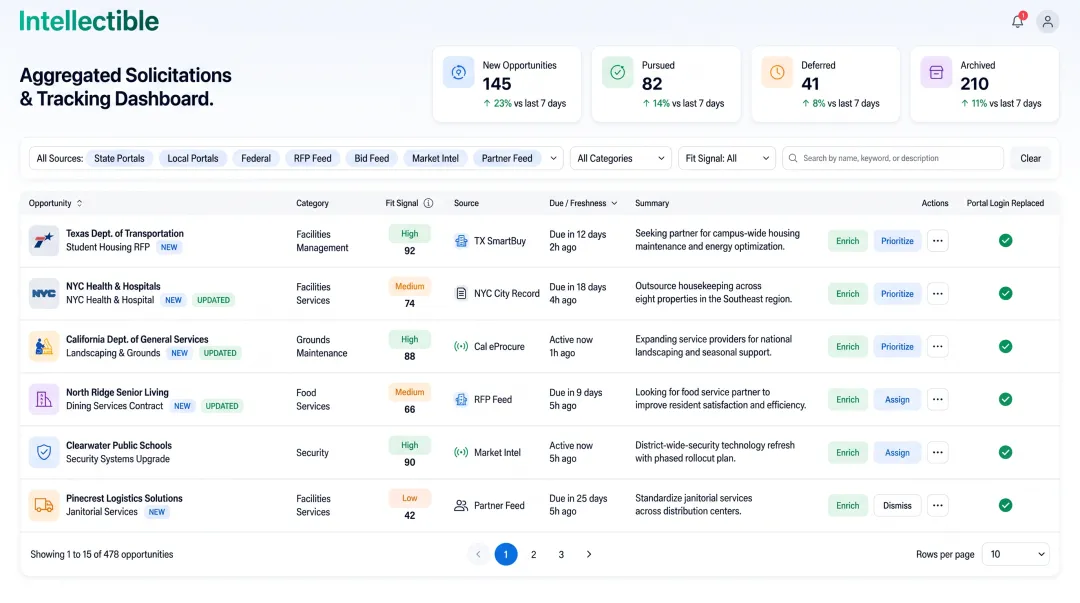Screen dimensions: 1080x603
Task: Click the Source column header
Action: [466, 203]
